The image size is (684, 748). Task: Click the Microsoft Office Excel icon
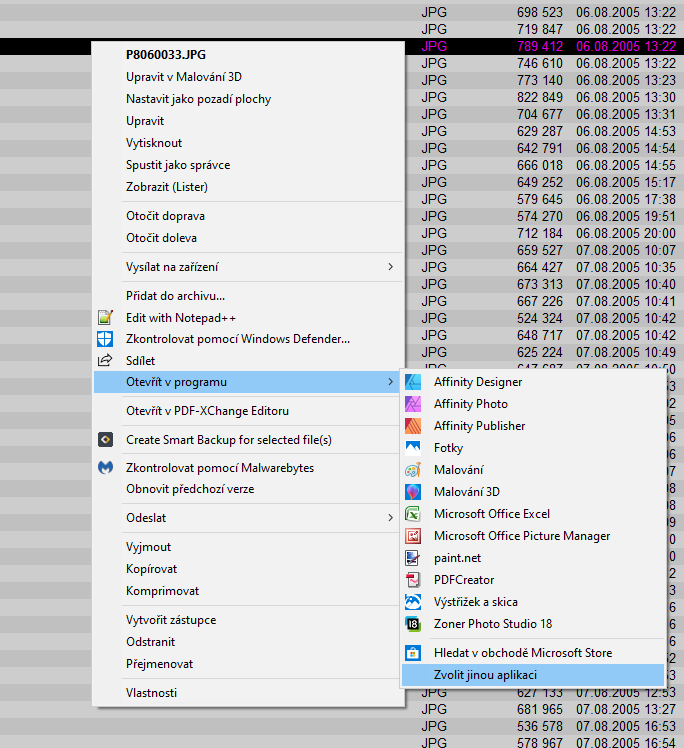[x=413, y=514]
